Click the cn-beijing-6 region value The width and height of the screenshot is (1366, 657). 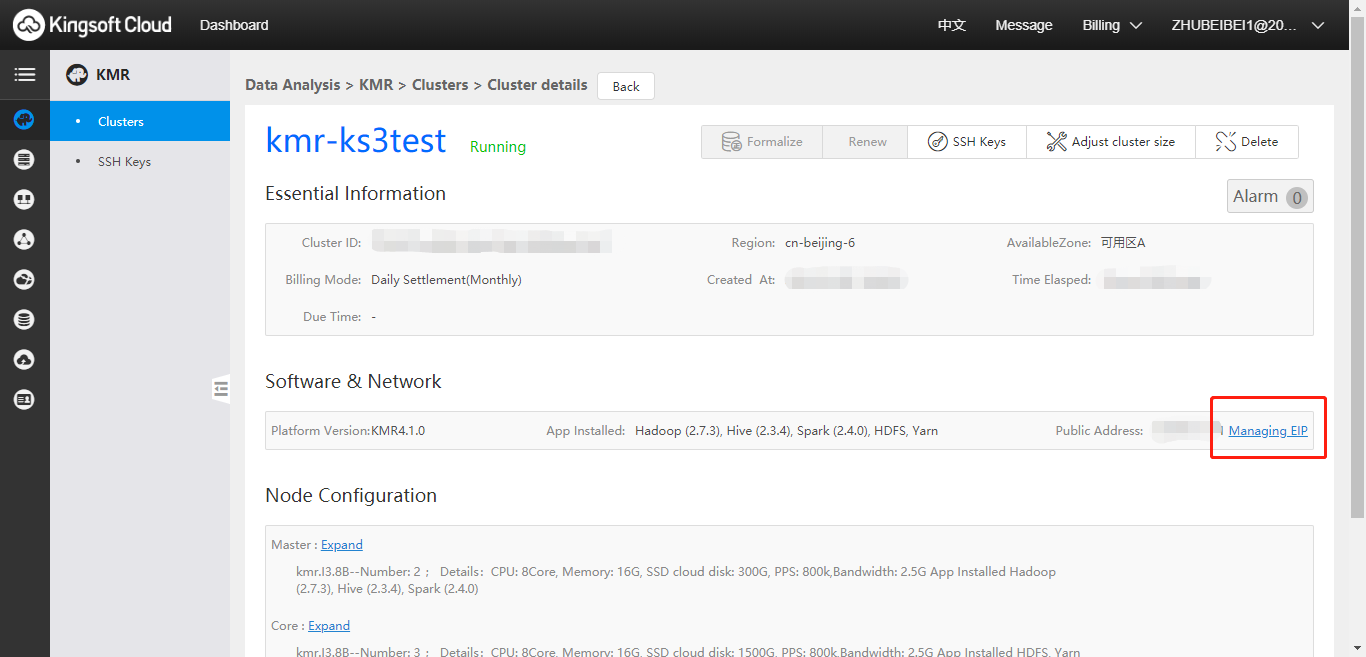[x=819, y=243]
